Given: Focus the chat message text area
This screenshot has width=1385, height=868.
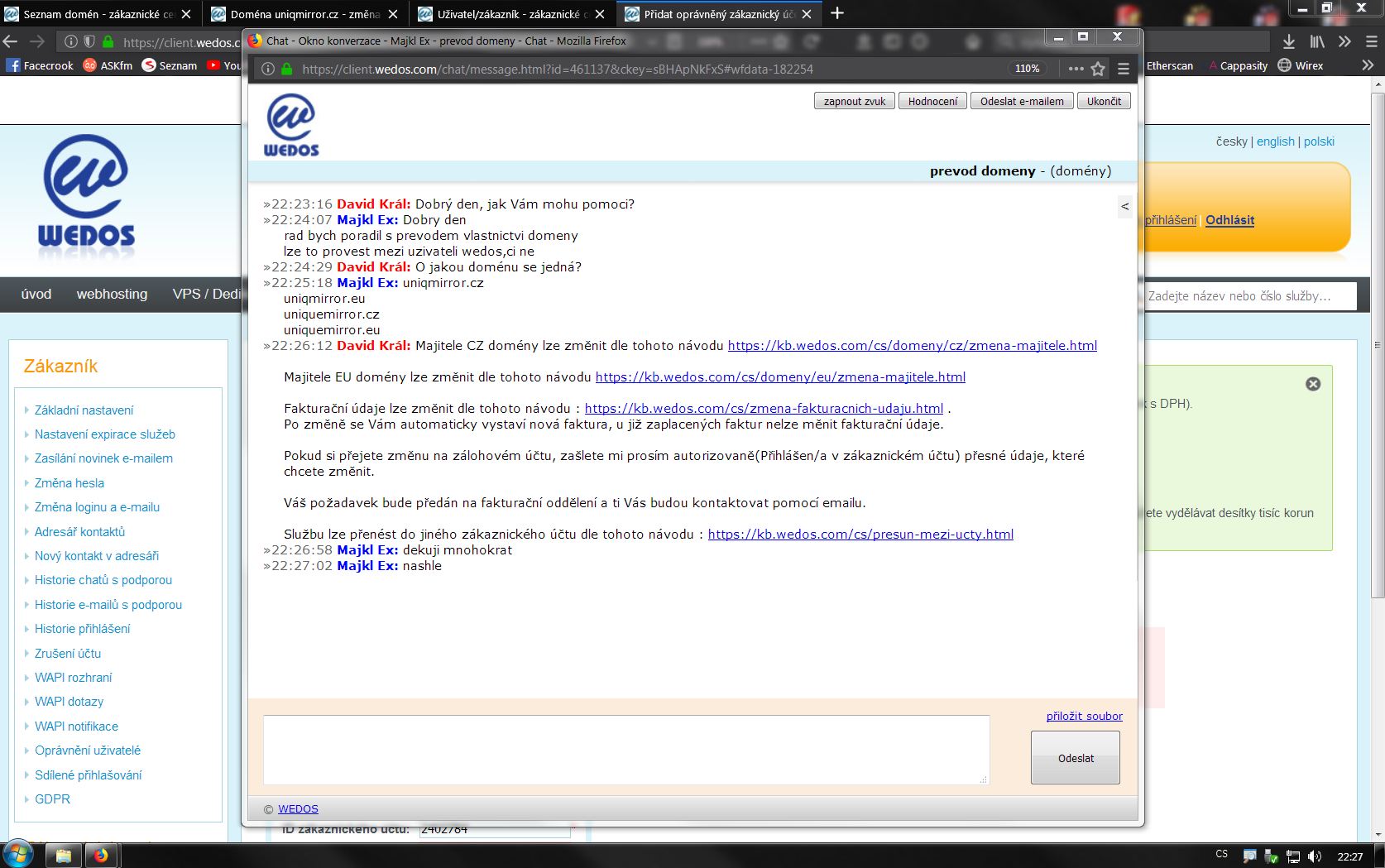Looking at the screenshot, I should click(x=626, y=750).
